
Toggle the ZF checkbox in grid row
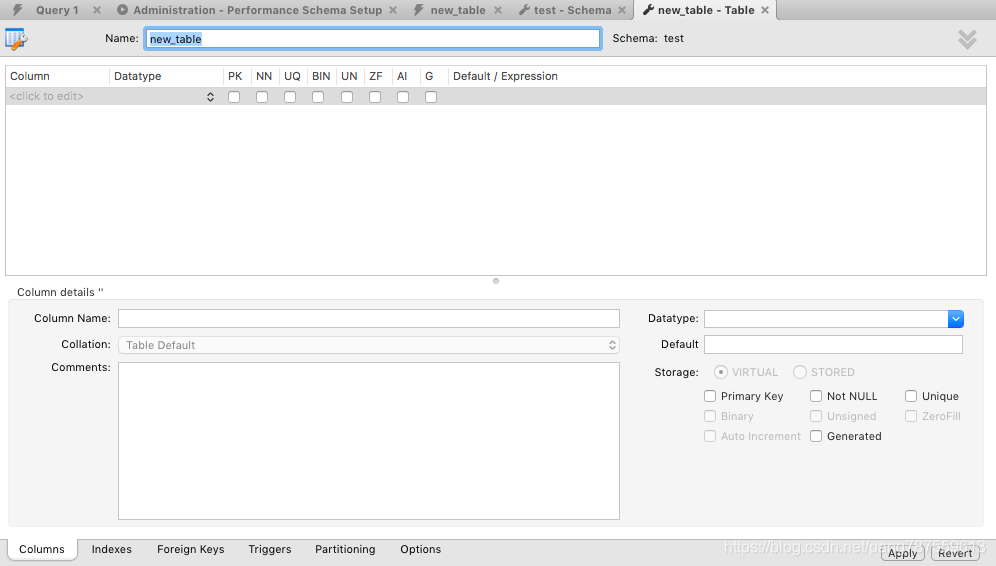point(375,97)
